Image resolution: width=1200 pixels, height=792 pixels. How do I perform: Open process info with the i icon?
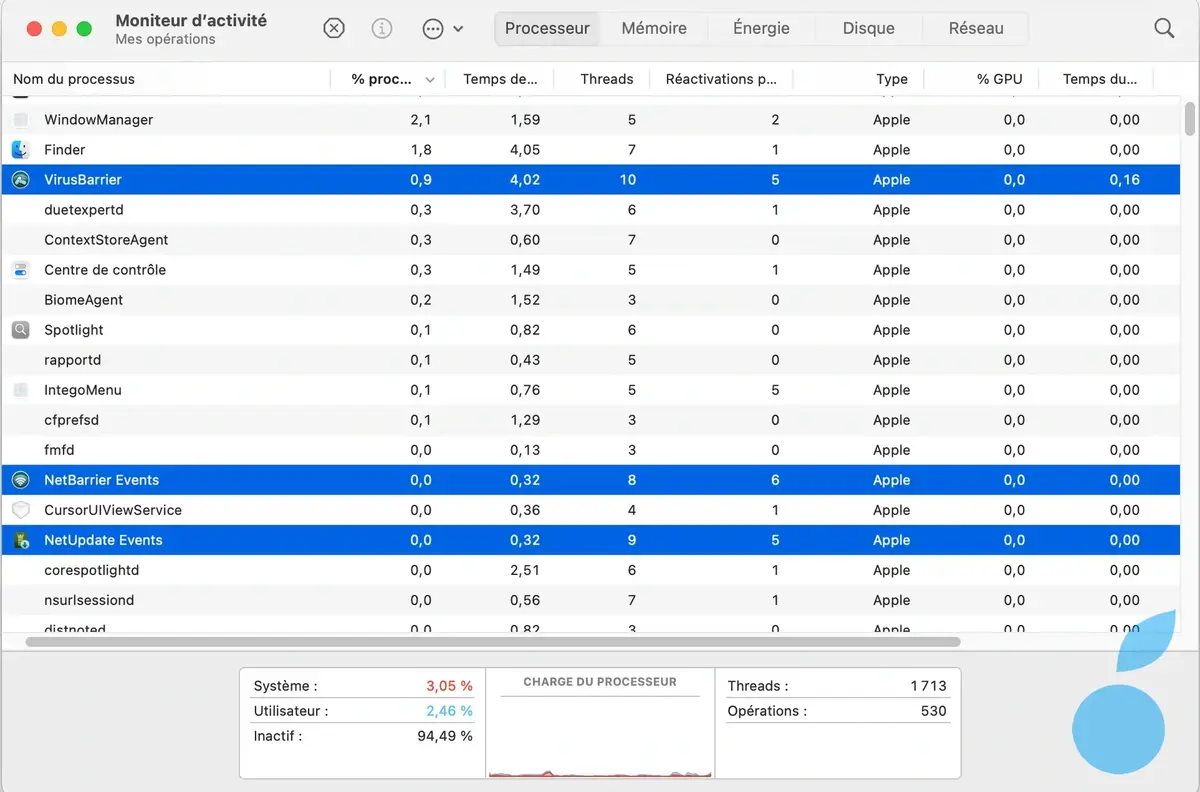382,29
